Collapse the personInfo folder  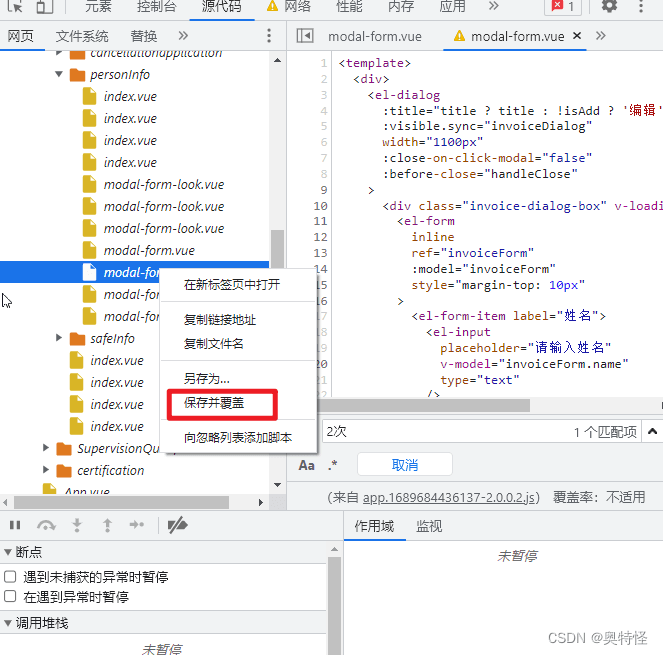coord(60,74)
